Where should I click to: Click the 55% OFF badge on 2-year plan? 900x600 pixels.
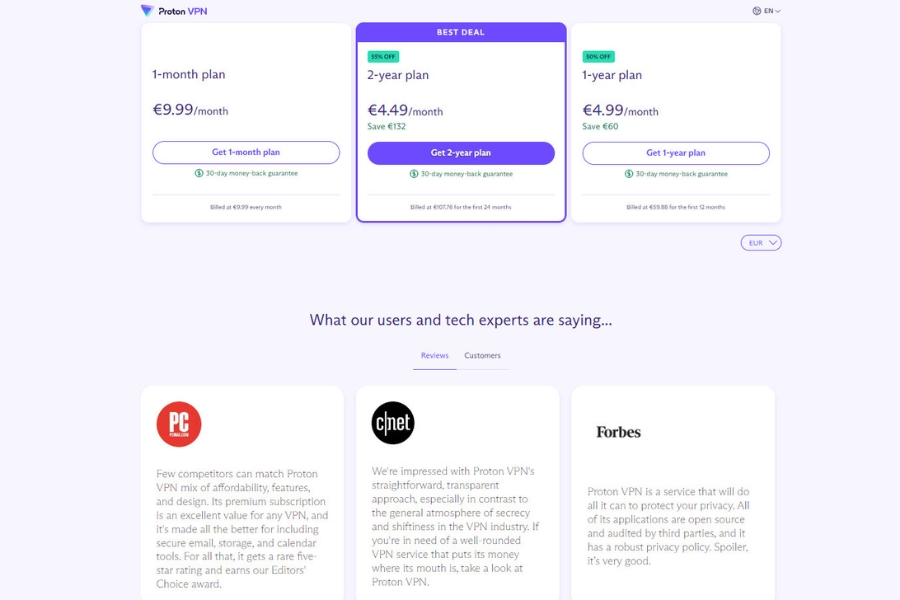[383, 56]
